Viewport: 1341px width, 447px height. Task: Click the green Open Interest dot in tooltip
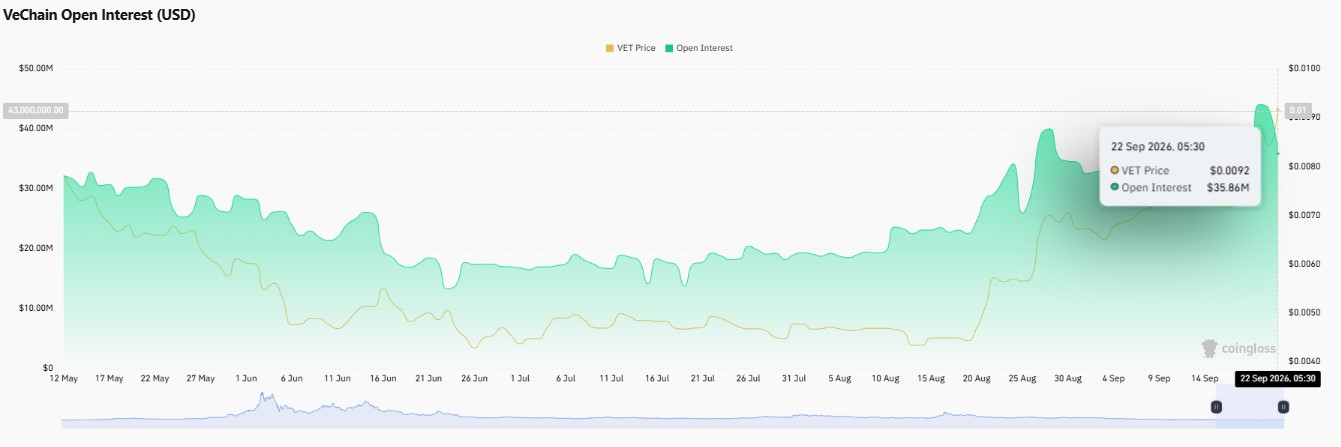click(x=1115, y=187)
